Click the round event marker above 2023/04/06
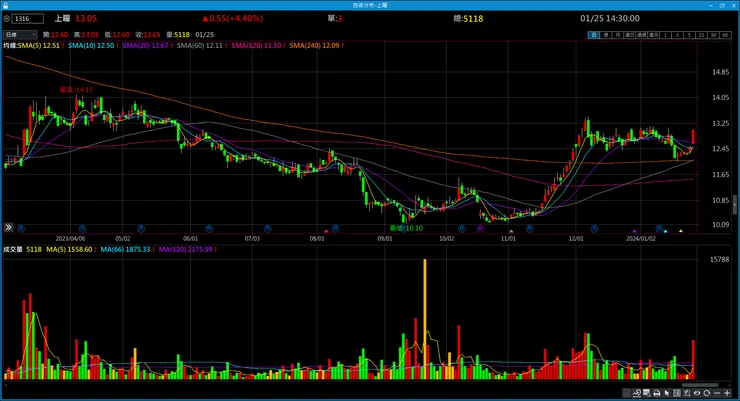Screen dimensions: 740x401 pyautogui.click(x=83, y=228)
